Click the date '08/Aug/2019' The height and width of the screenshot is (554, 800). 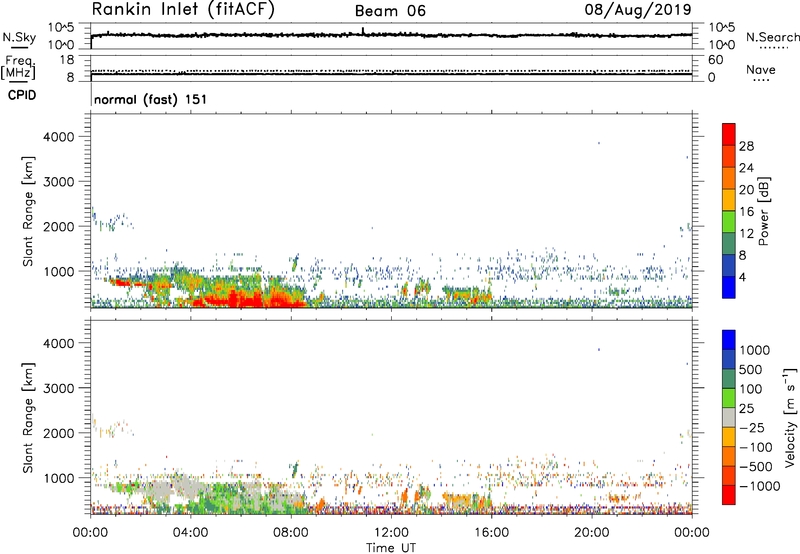638,10
